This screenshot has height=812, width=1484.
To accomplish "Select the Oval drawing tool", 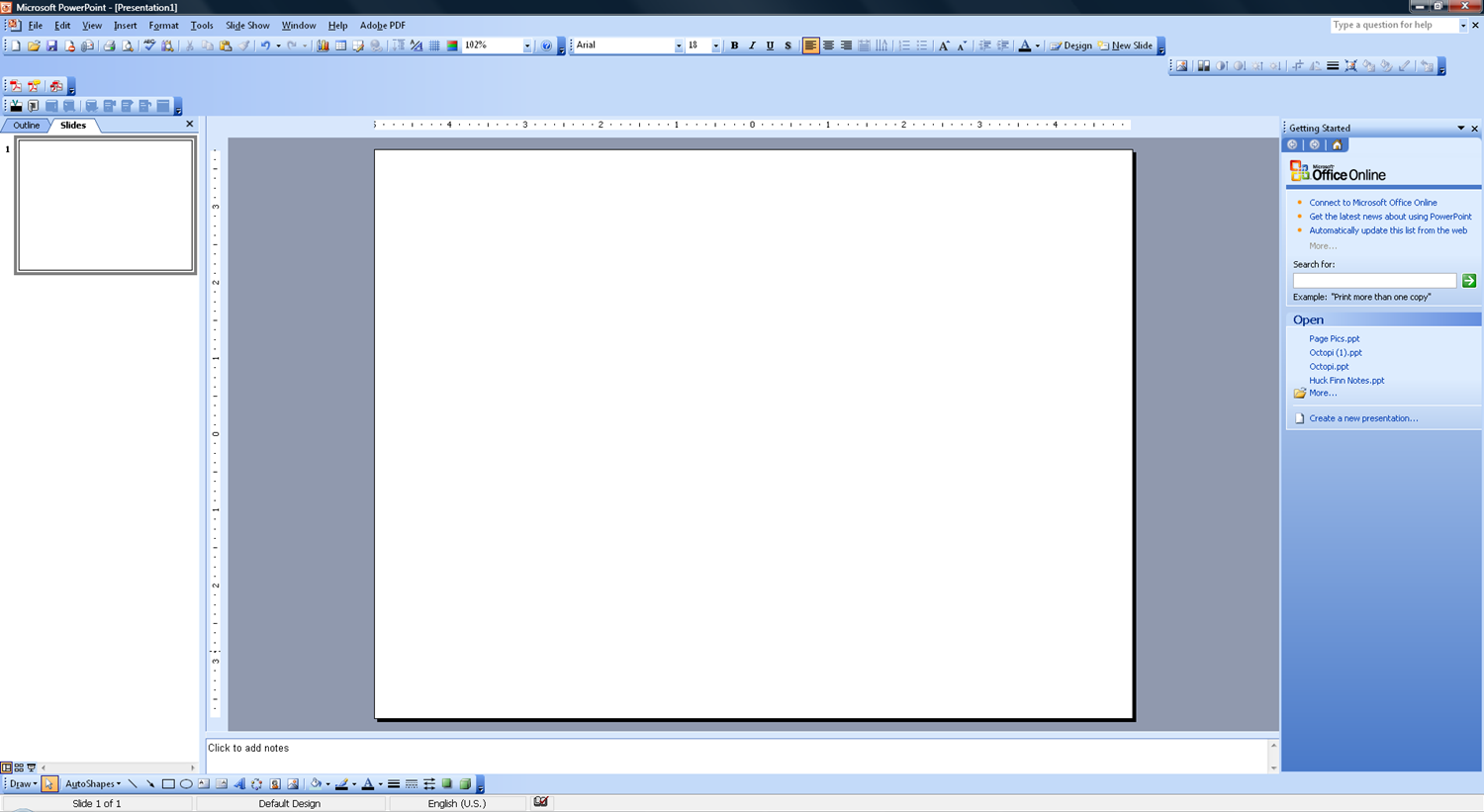I will (186, 783).
